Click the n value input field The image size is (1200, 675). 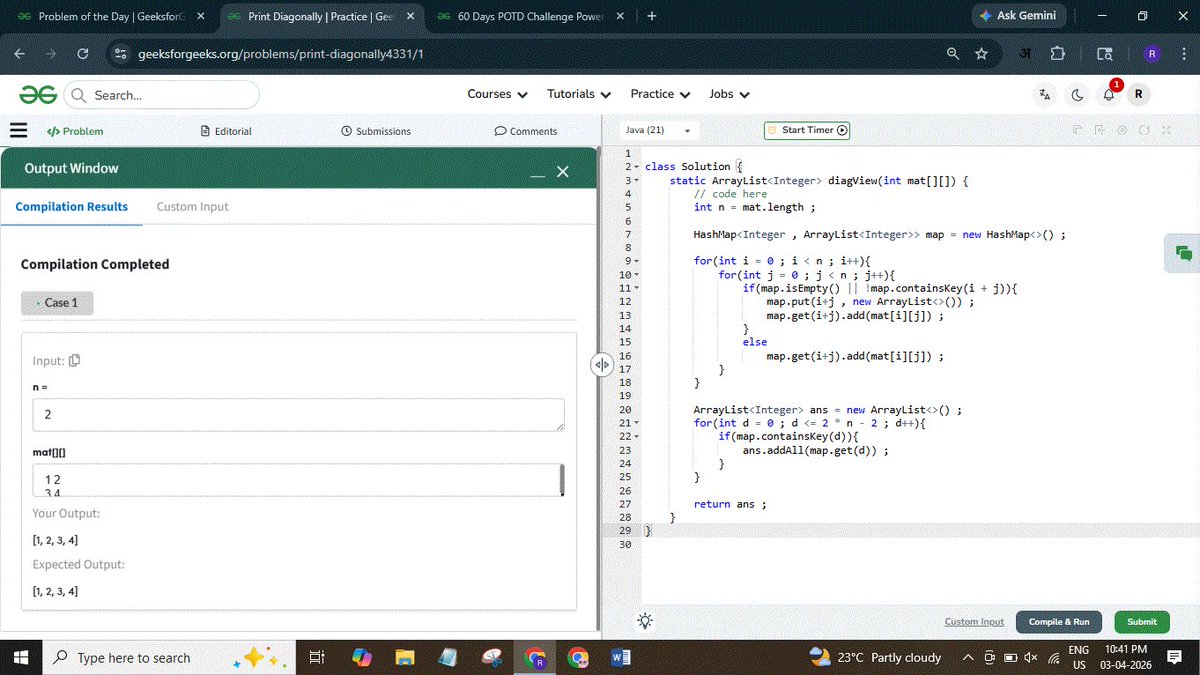point(298,415)
